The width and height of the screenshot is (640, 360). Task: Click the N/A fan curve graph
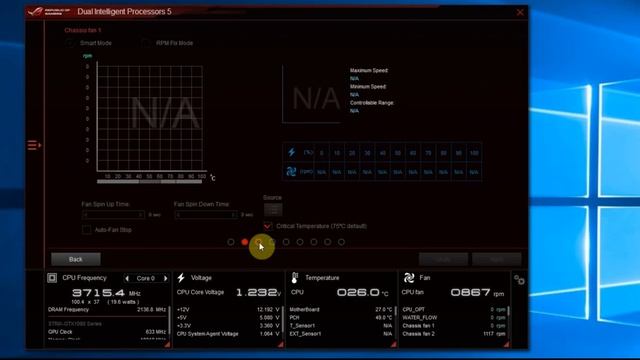pos(150,118)
